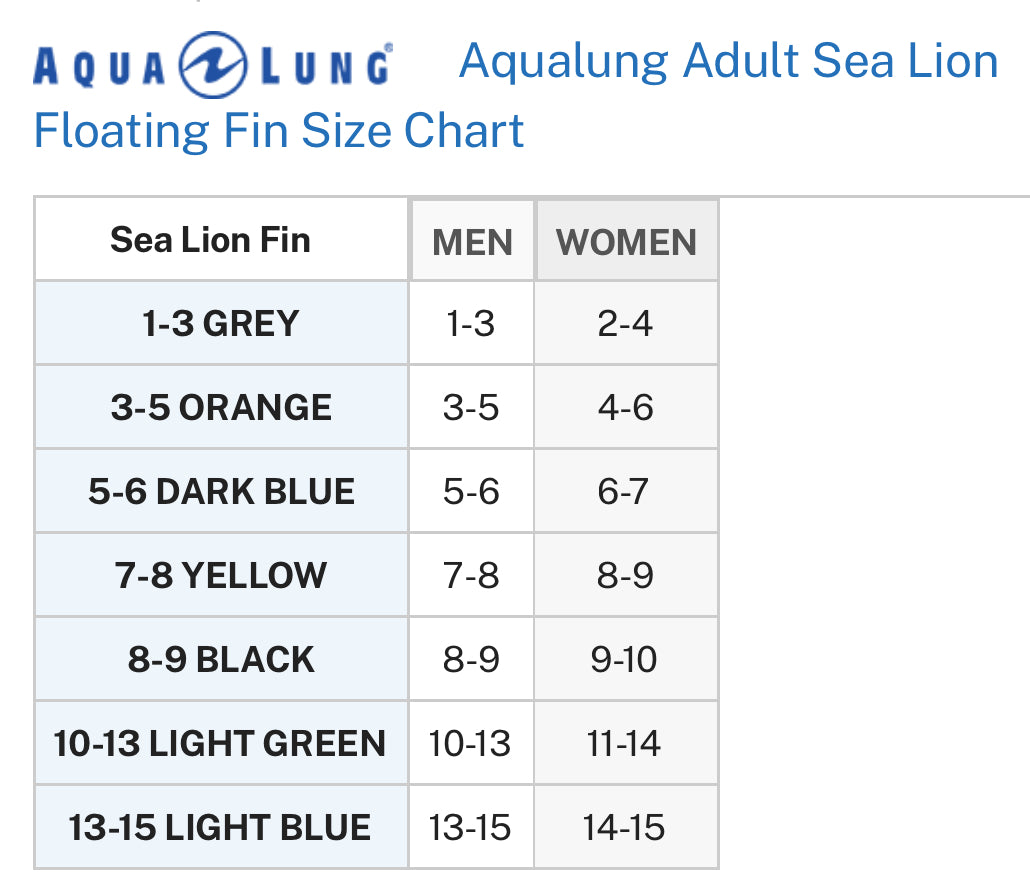Viewport: 1030px width, 880px height.
Task: Open the Aqualung Adult Sea Lion link
Action: (x=728, y=61)
